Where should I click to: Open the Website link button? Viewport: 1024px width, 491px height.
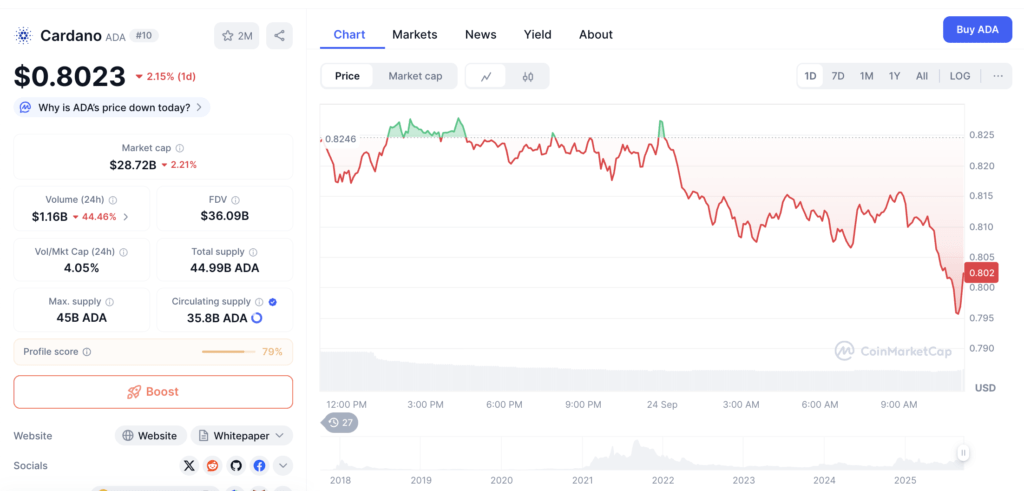[x=151, y=436]
